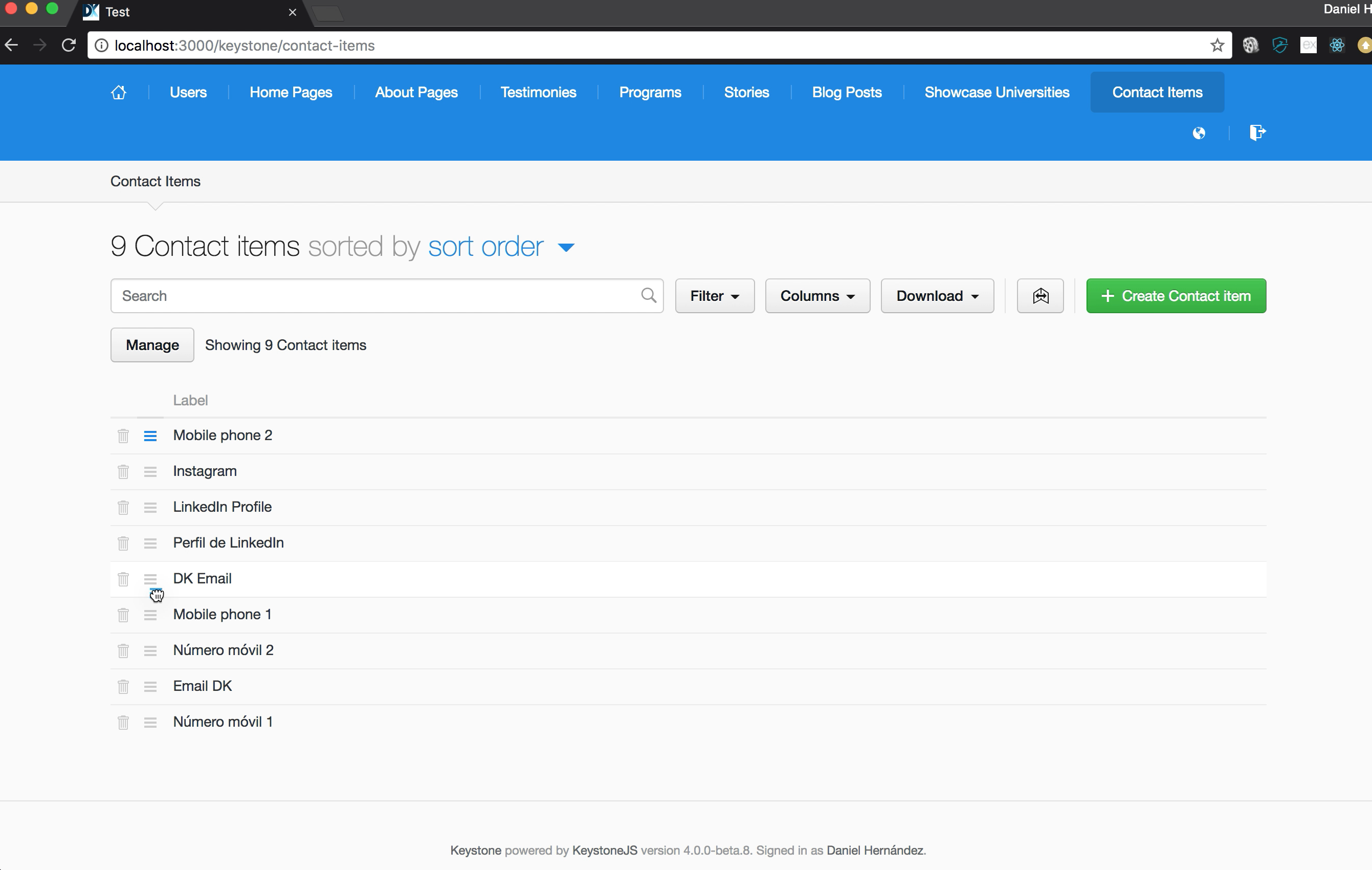Click the Manage button
The height and width of the screenshot is (870, 1372).
(152, 345)
